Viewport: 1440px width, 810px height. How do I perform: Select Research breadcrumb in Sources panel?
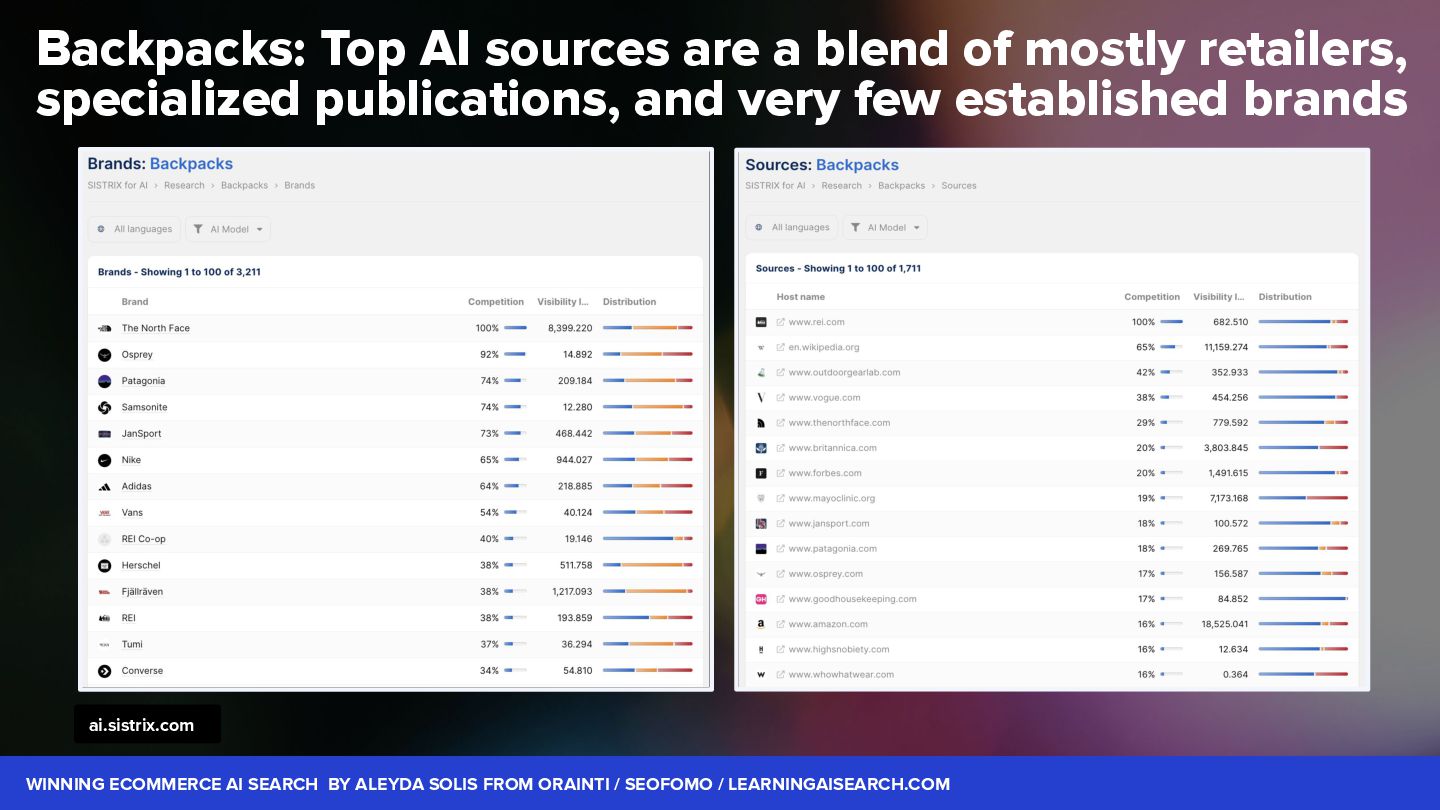click(x=841, y=185)
